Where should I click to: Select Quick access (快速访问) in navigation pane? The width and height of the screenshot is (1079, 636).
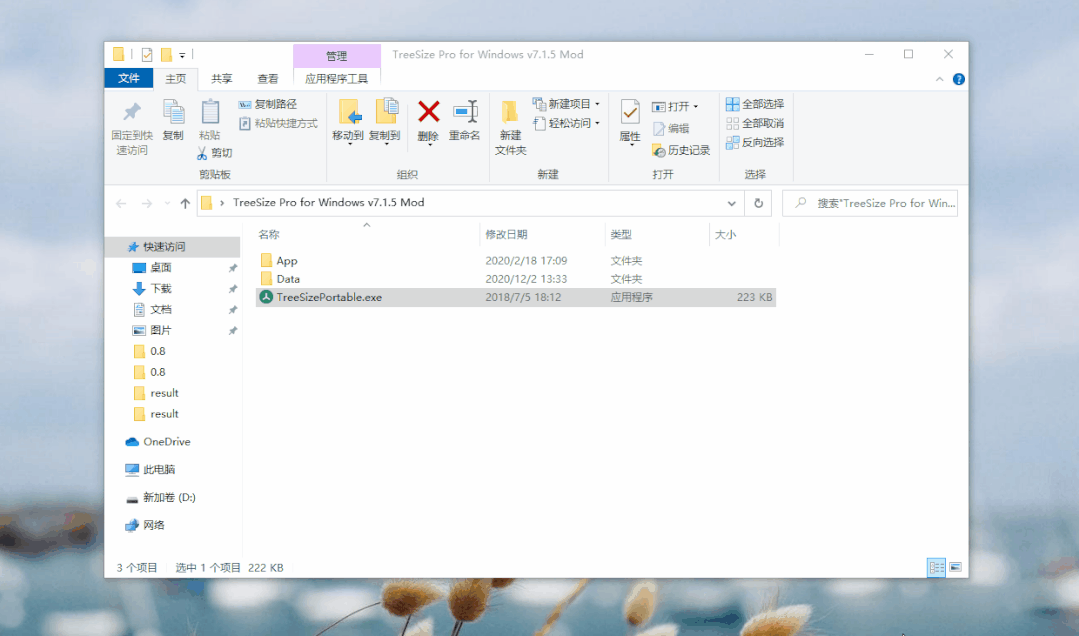click(173, 246)
